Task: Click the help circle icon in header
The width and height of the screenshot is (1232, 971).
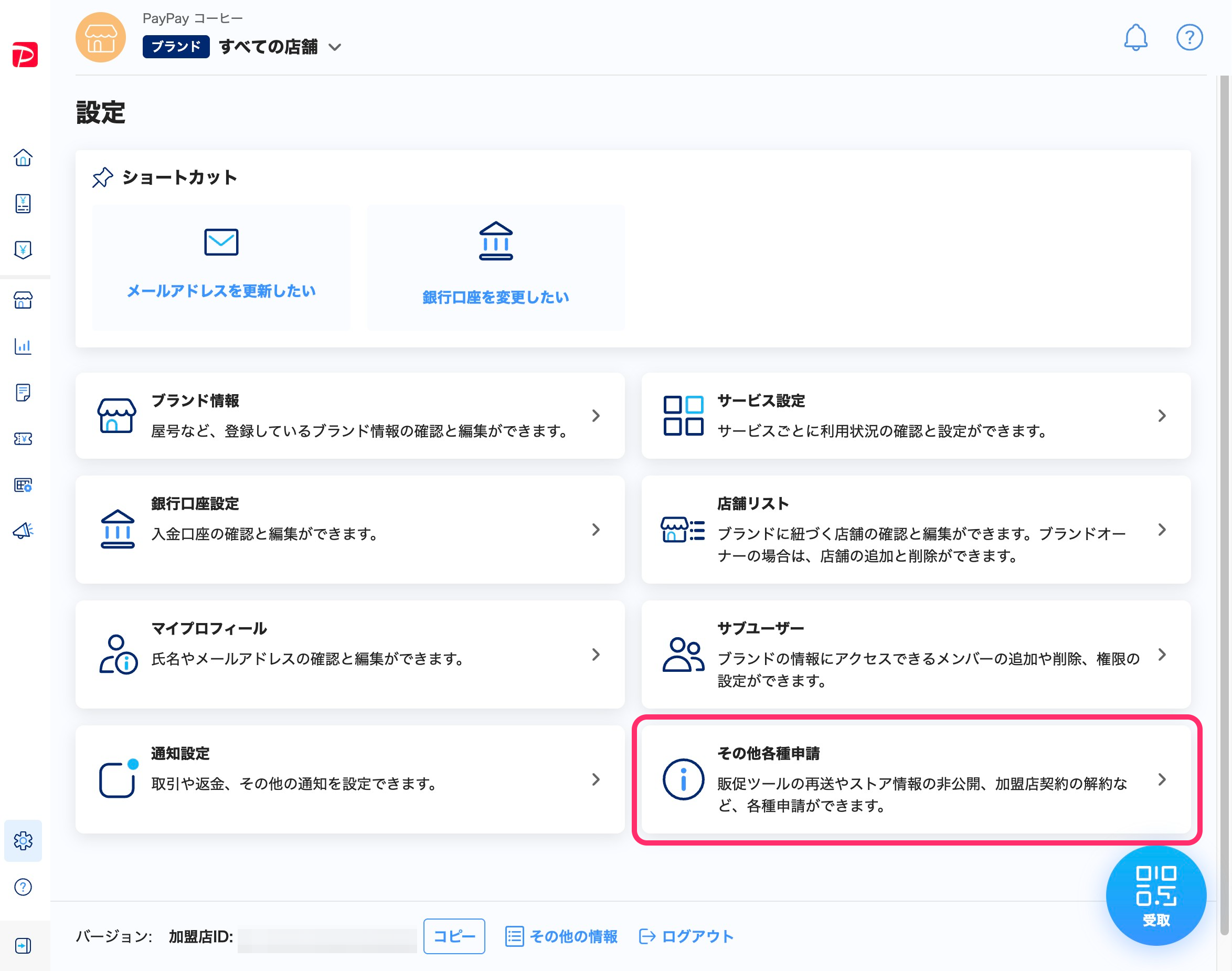Action: click(x=1189, y=37)
